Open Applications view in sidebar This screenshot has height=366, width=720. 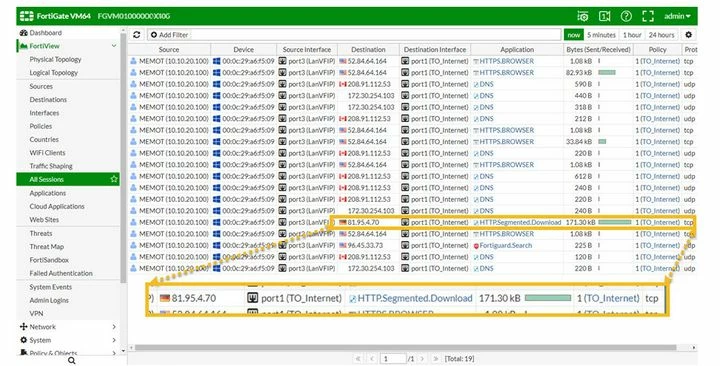48,193
